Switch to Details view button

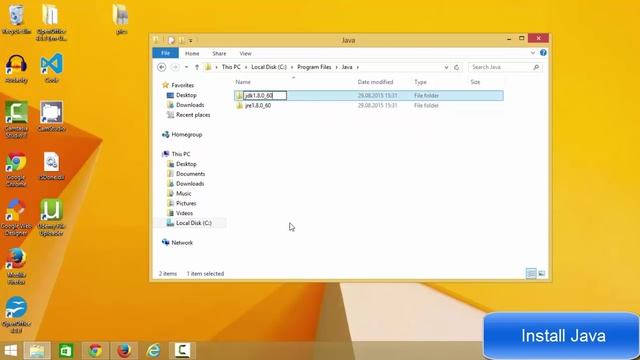(x=531, y=273)
